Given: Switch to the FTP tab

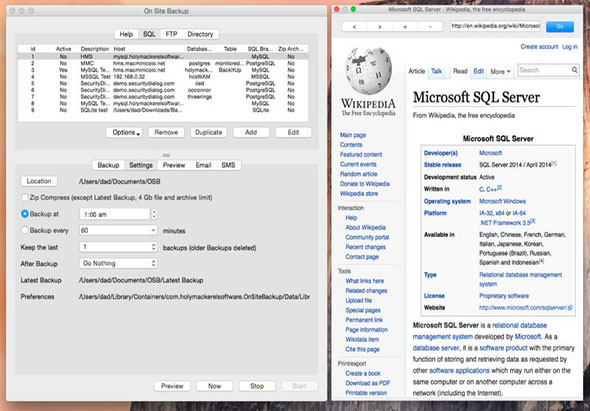Looking at the screenshot, I should 171,34.
